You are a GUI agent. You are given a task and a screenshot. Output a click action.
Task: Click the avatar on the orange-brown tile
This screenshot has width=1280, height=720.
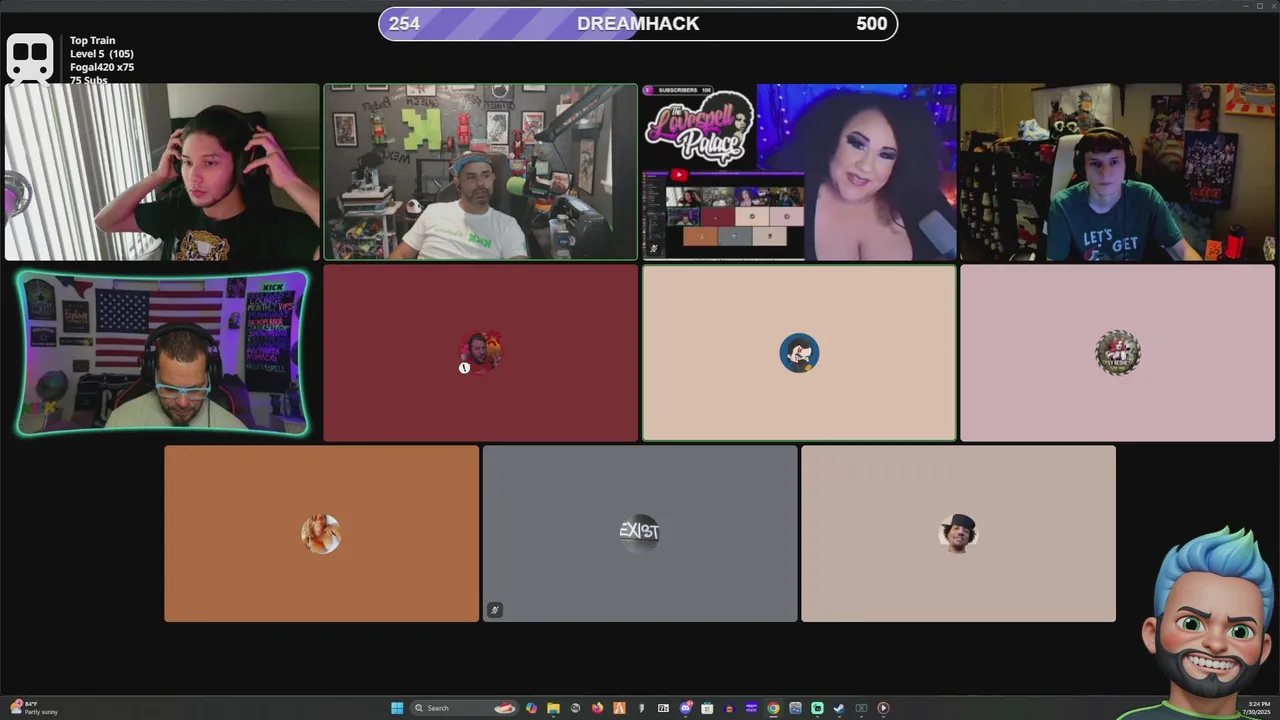321,534
